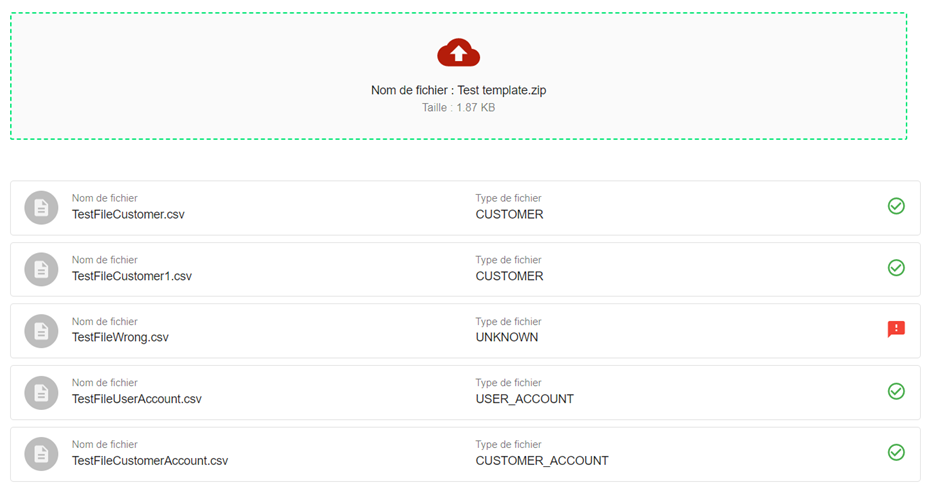
Task: Click the file icon beside TestFileWrong.csv
Action: click(x=41, y=331)
